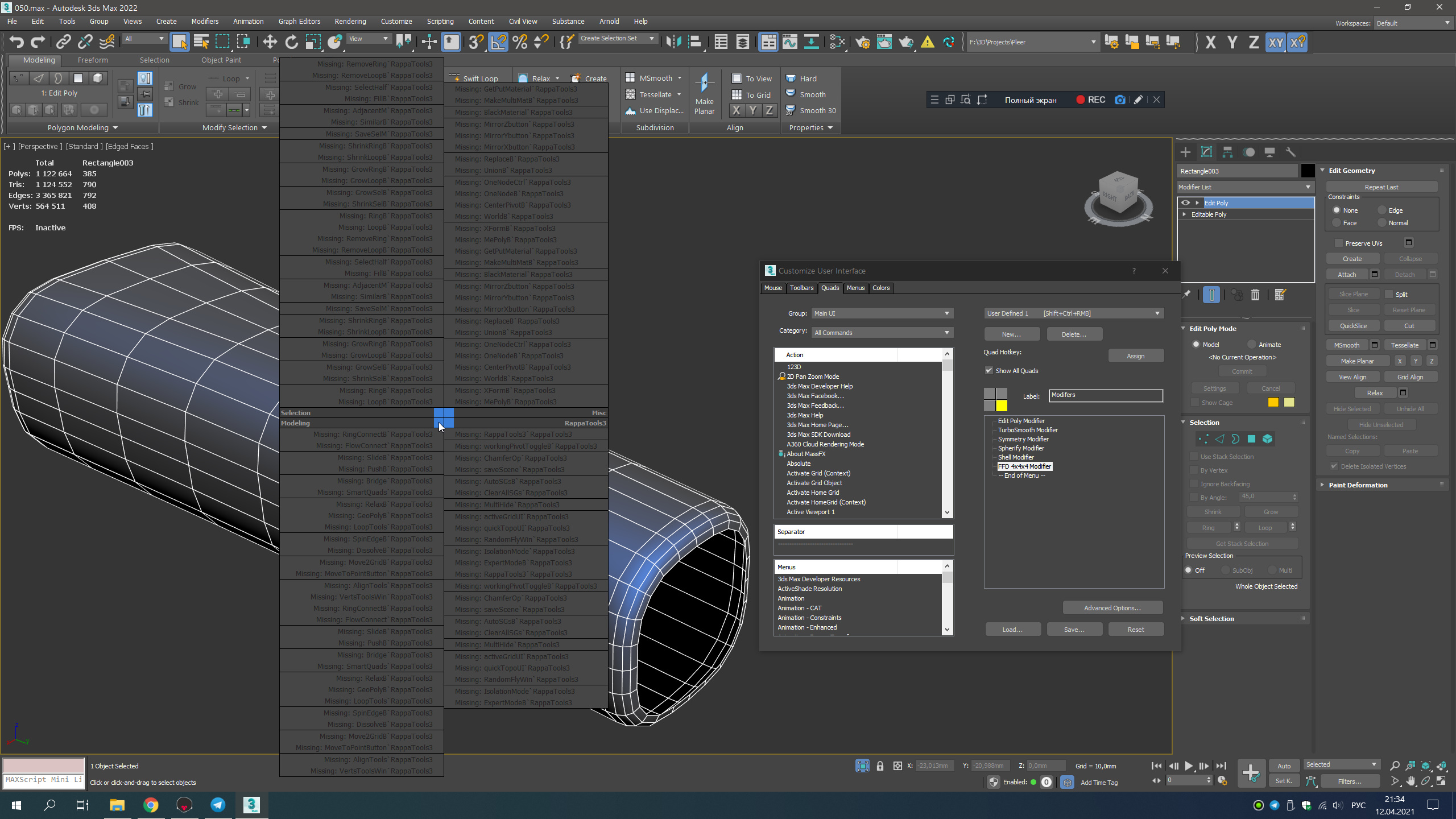The width and height of the screenshot is (1456, 819).
Task: Open the Customize menu
Action: pos(396,21)
